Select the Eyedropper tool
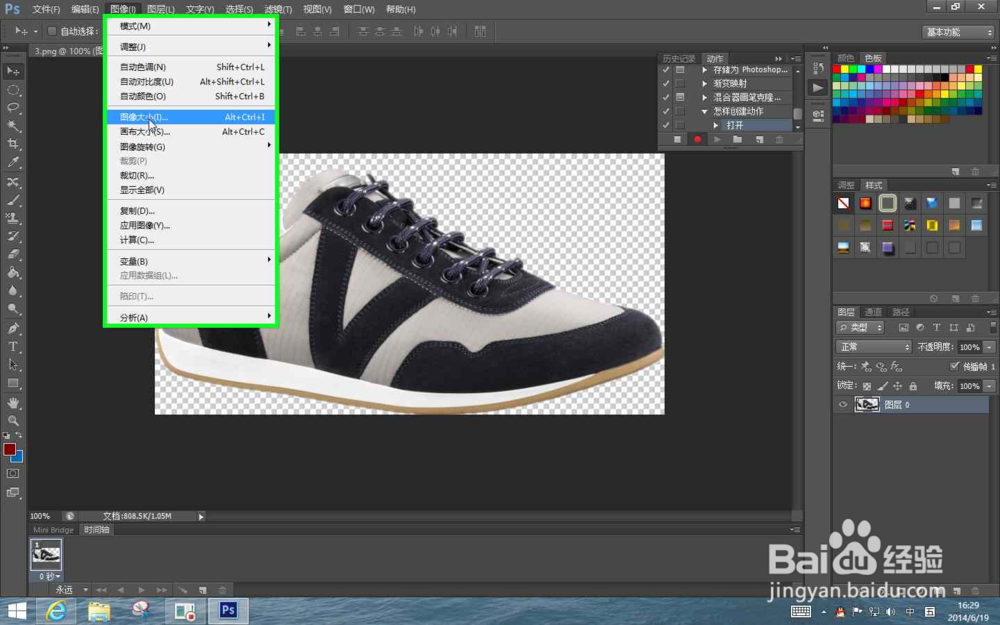 [13, 162]
